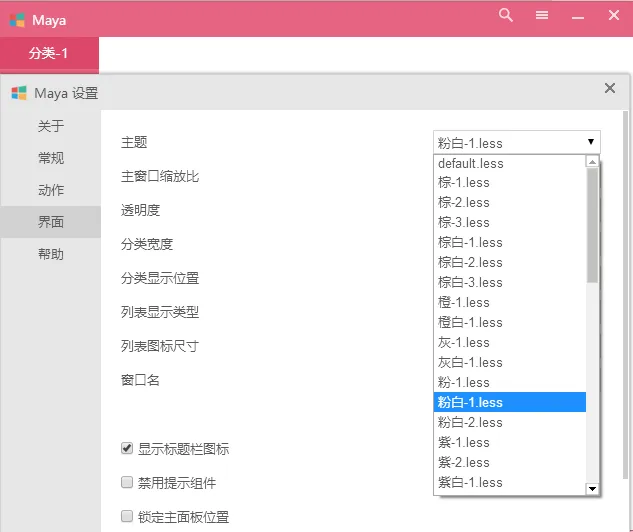Choose 棕-2.less theme
Screen dimensions: 633x532
pos(509,202)
